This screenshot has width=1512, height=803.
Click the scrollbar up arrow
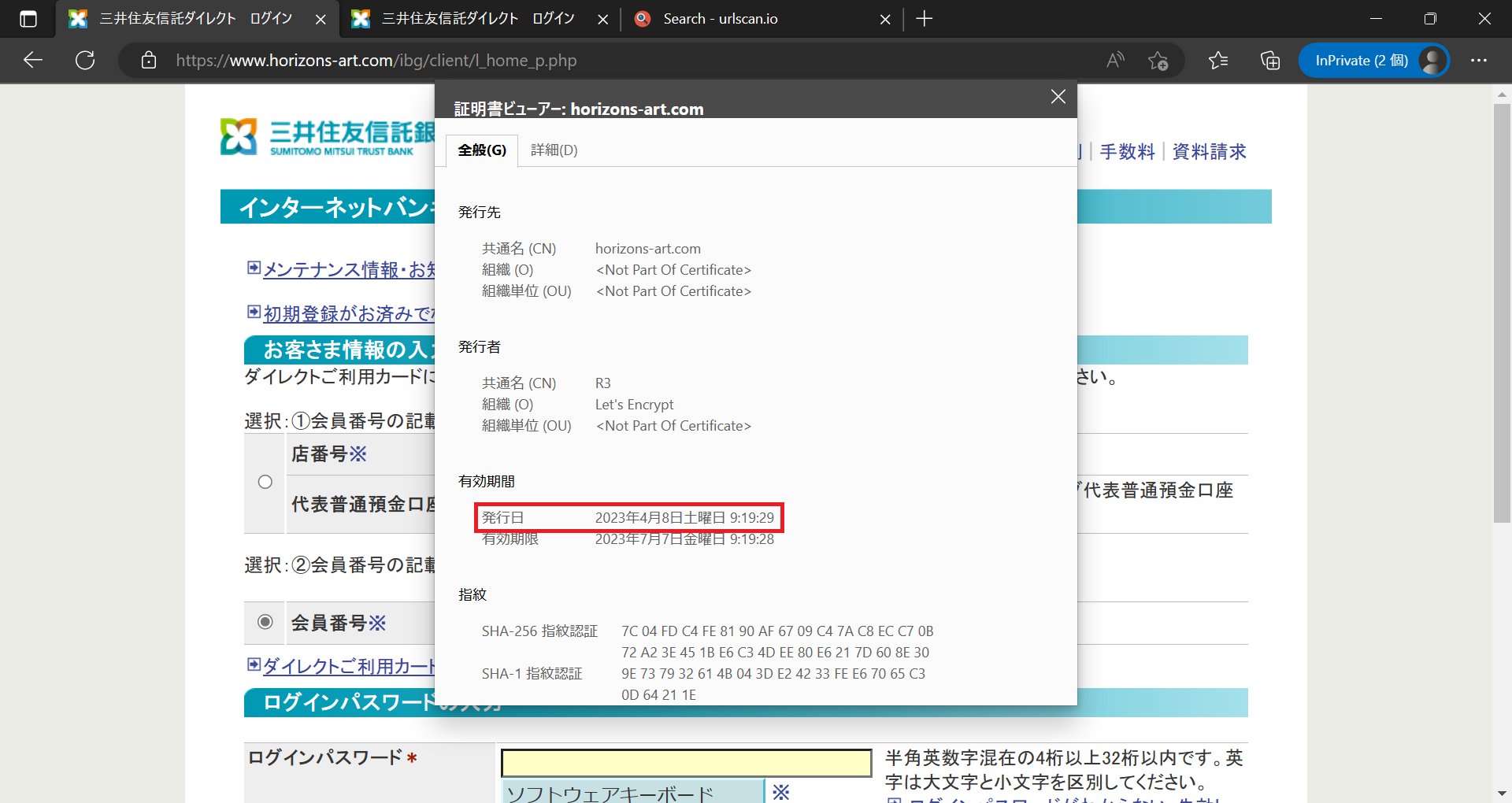[1502, 94]
